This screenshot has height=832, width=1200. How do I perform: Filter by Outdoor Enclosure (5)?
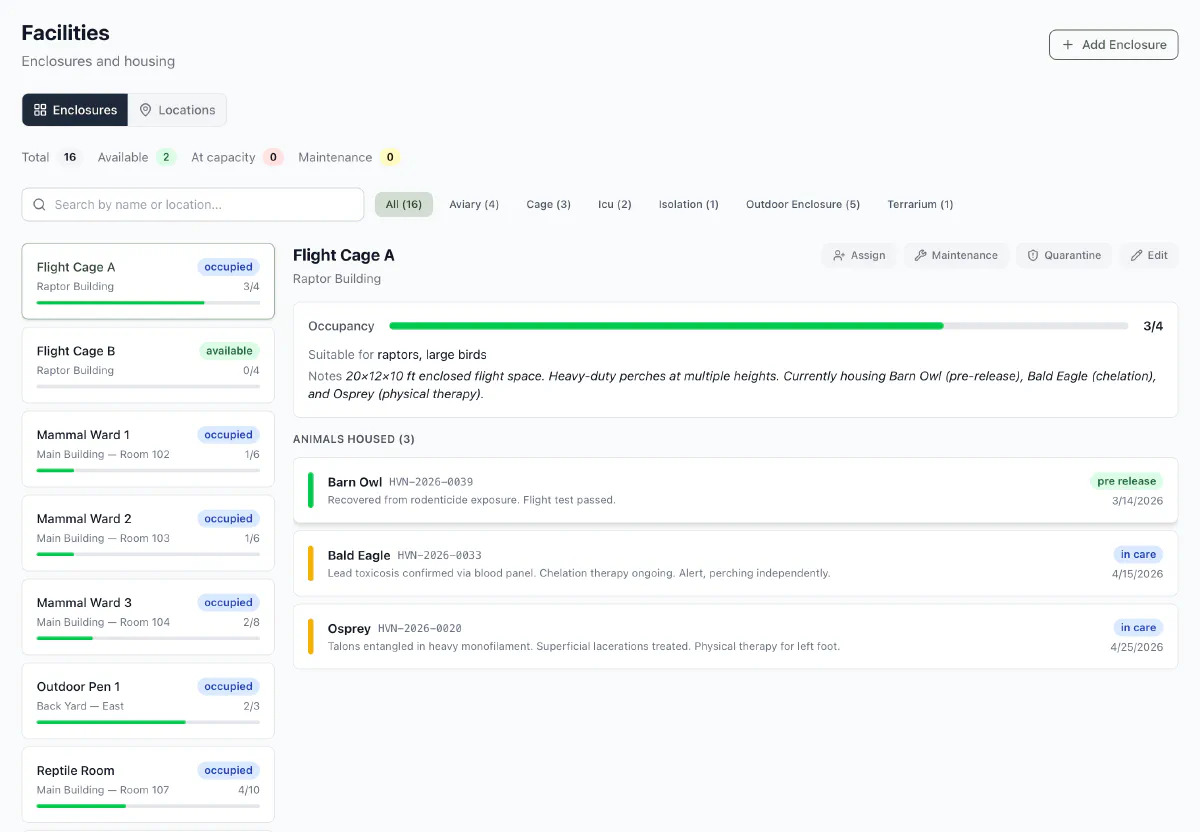tap(803, 204)
